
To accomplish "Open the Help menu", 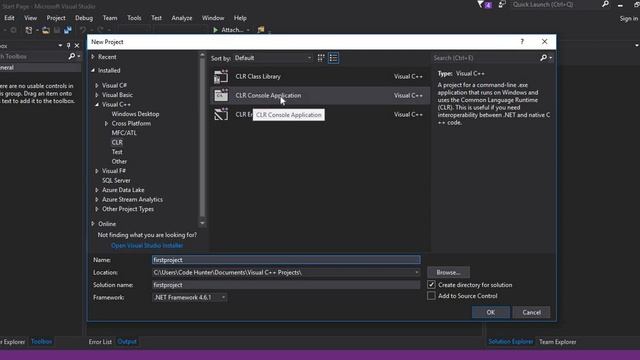I will click(240, 18).
